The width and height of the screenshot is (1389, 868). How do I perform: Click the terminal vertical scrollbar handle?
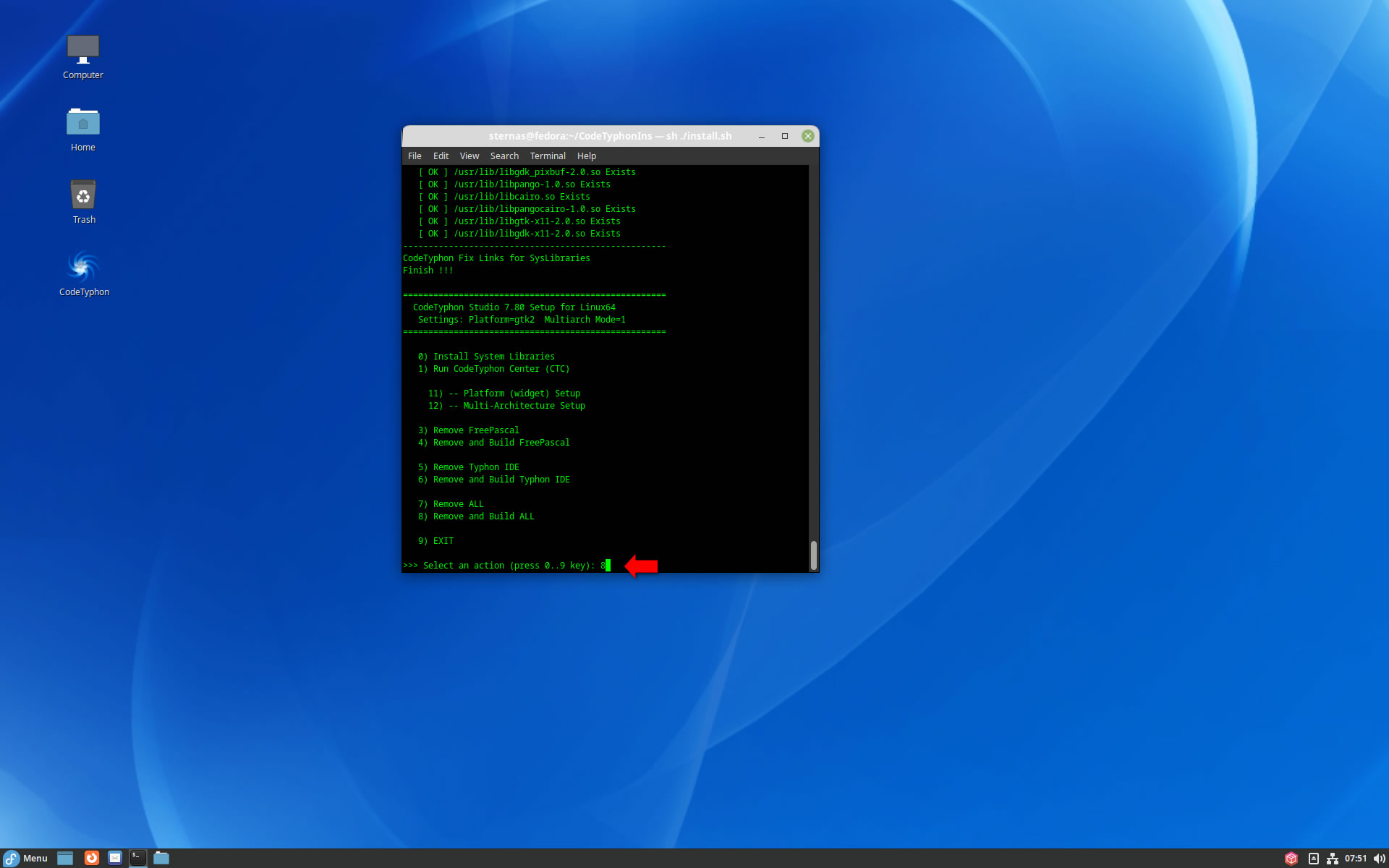click(x=813, y=555)
